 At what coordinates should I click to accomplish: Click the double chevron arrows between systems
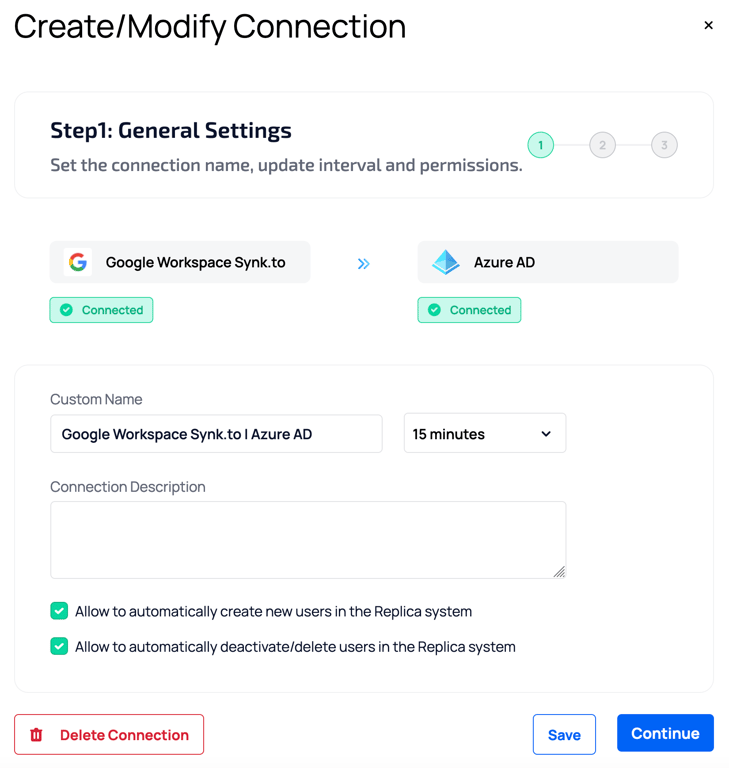point(364,263)
